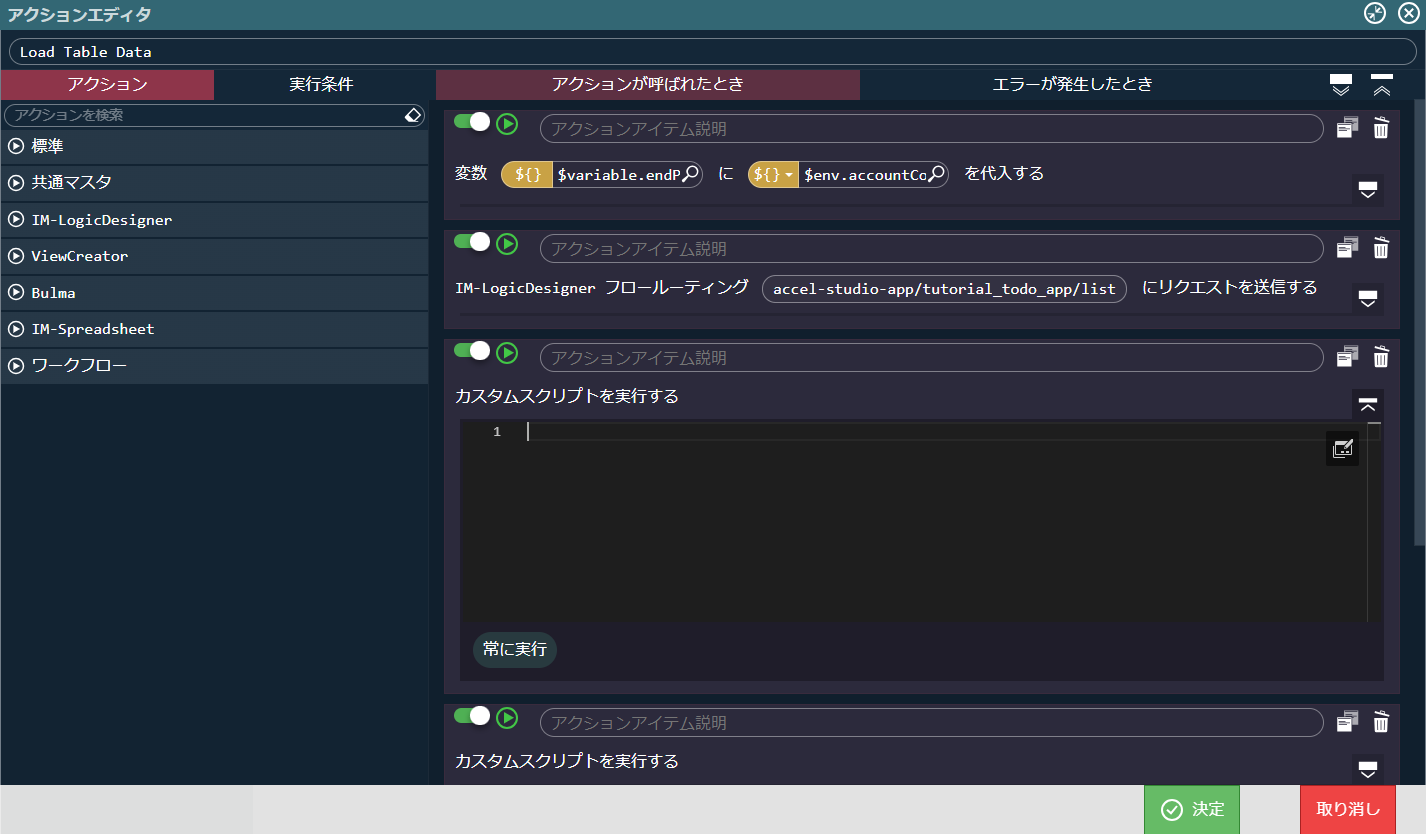1426x834 pixels.
Task: Search variables for $env.accountCo field
Action: coord(936,174)
